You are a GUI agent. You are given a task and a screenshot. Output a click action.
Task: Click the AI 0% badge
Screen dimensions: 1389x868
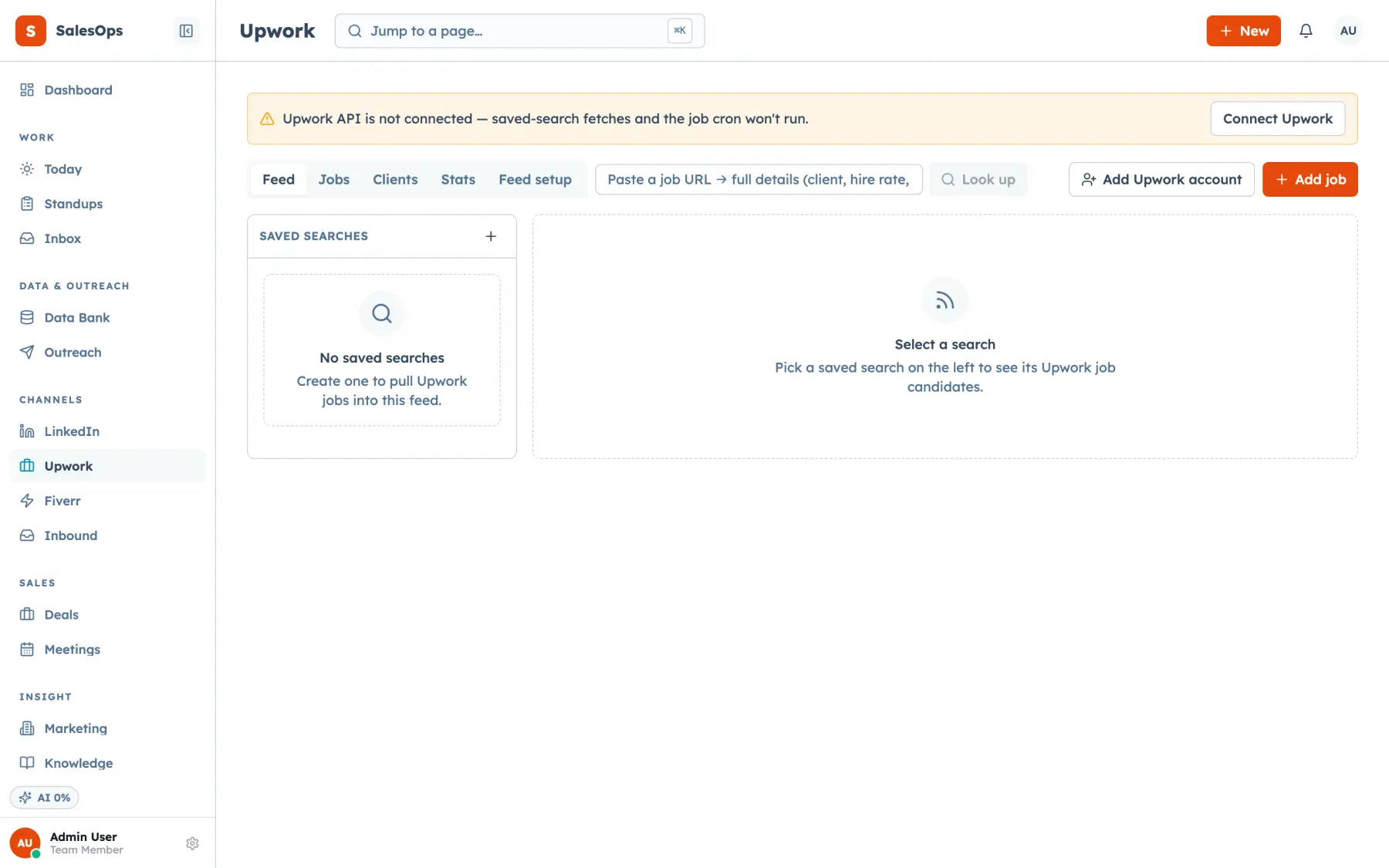(45, 798)
